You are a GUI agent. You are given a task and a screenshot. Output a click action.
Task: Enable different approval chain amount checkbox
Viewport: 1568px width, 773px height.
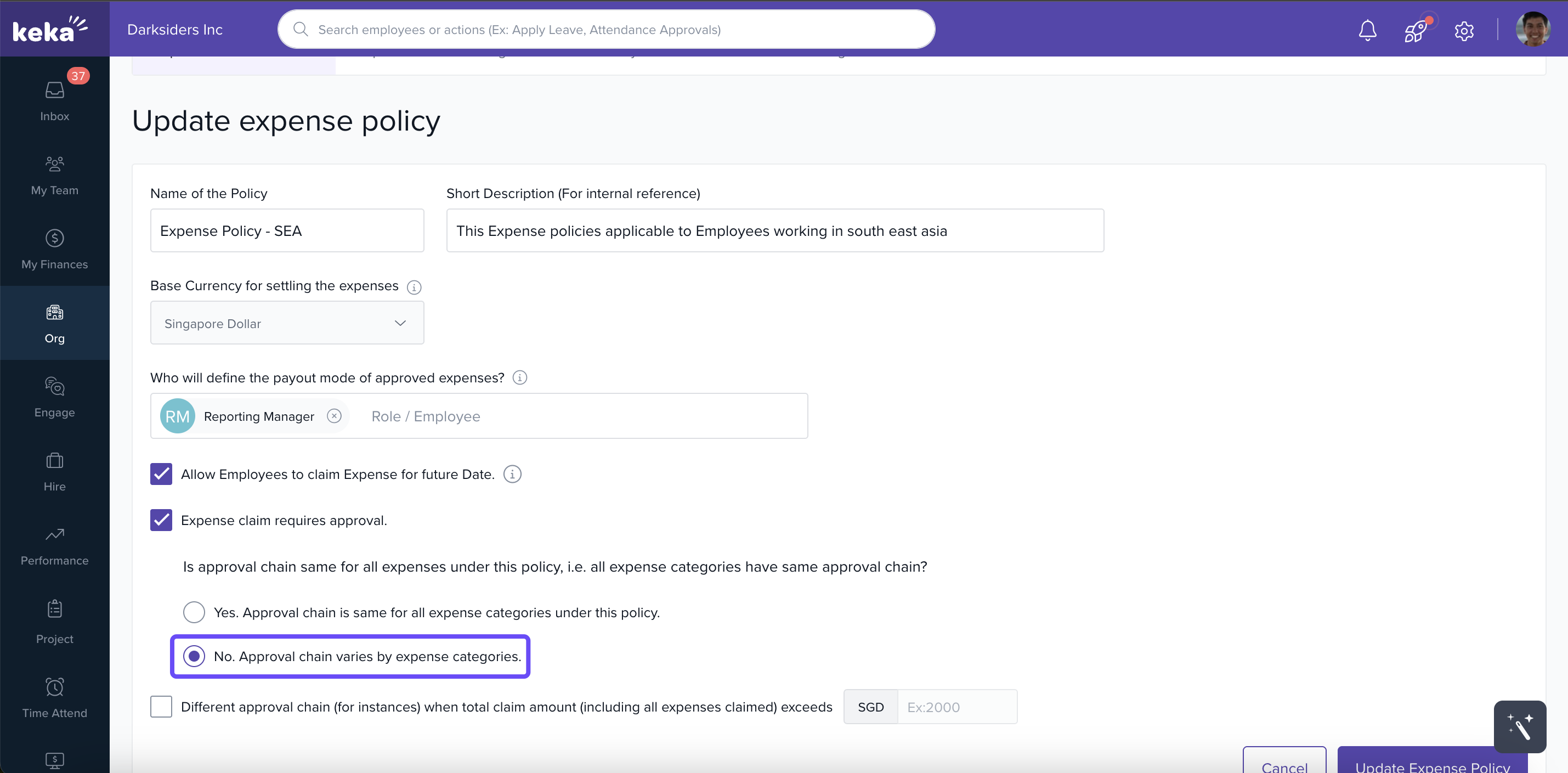(x=161, y=707)
